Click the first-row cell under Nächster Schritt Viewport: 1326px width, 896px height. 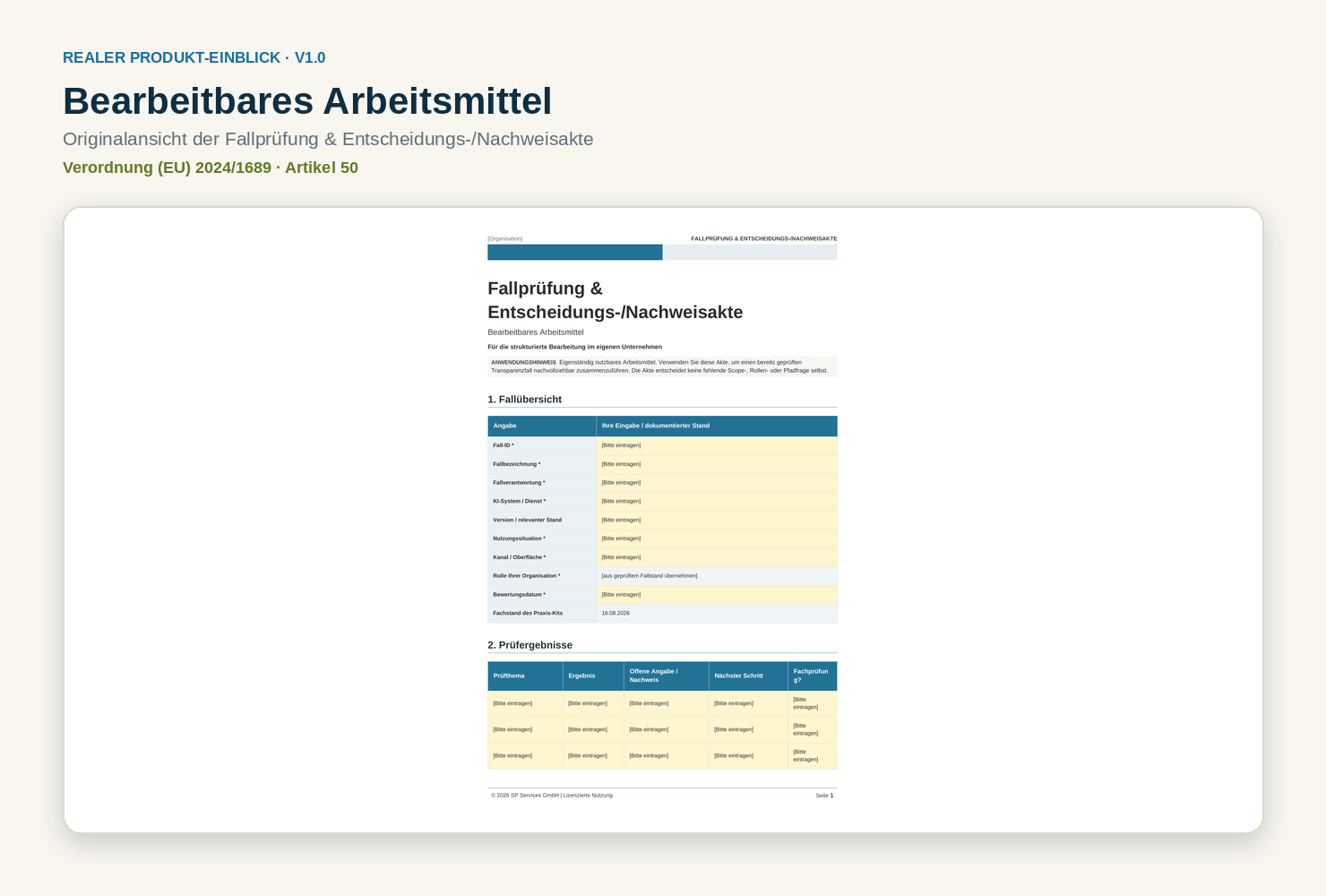[748, 703]
